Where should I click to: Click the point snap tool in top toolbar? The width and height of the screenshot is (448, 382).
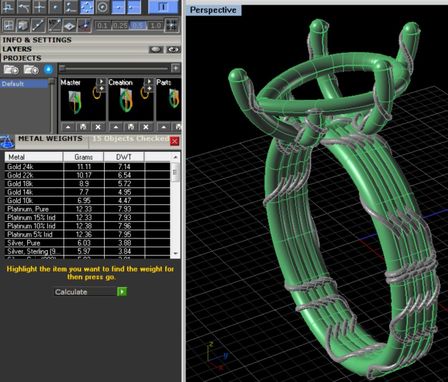click(x=55, y=7)
